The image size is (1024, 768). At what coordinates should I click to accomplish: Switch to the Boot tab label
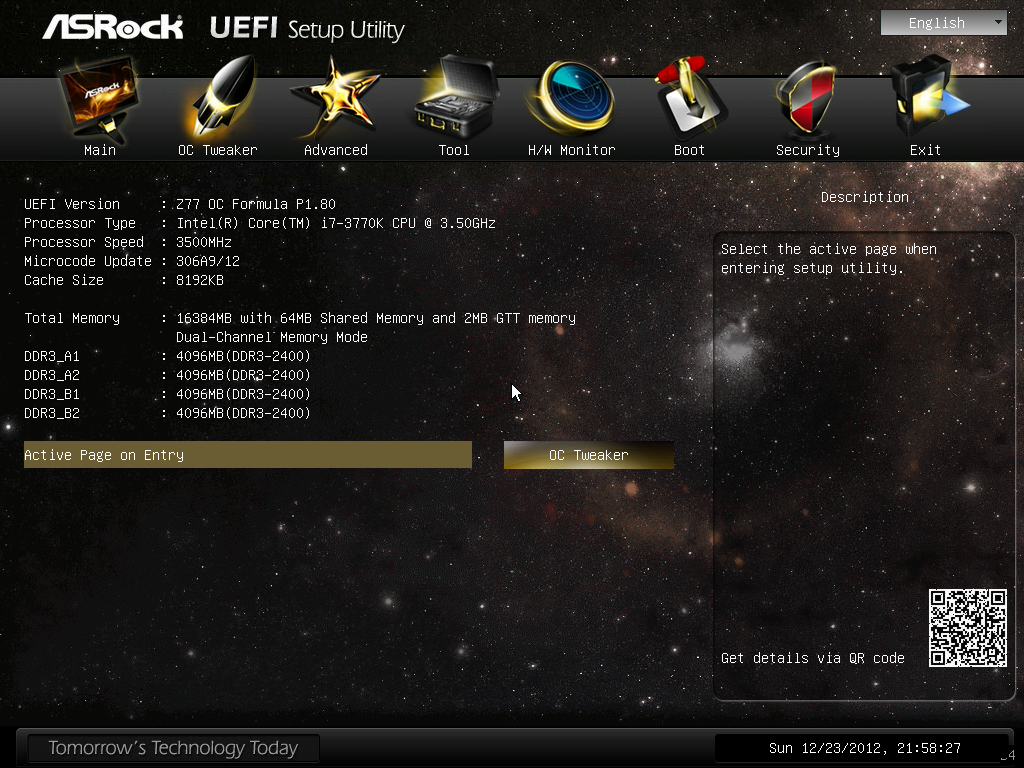click(x=690, y=150)
